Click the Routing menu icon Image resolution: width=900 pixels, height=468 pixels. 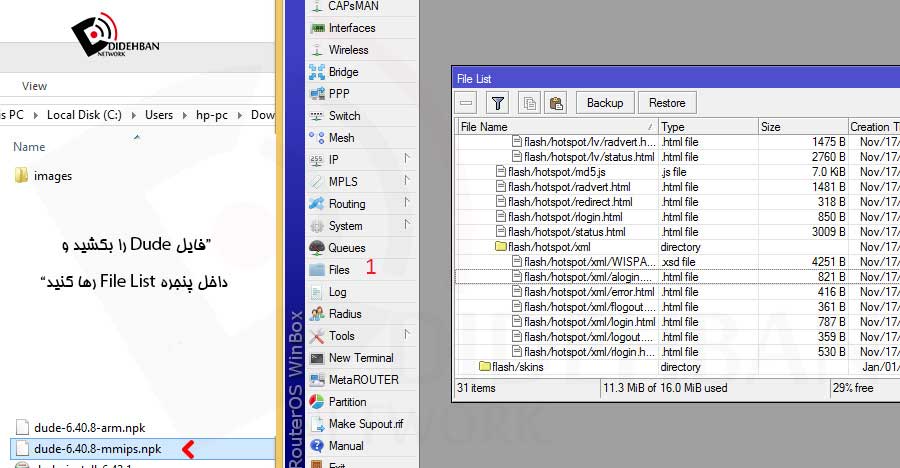[317, 204]
